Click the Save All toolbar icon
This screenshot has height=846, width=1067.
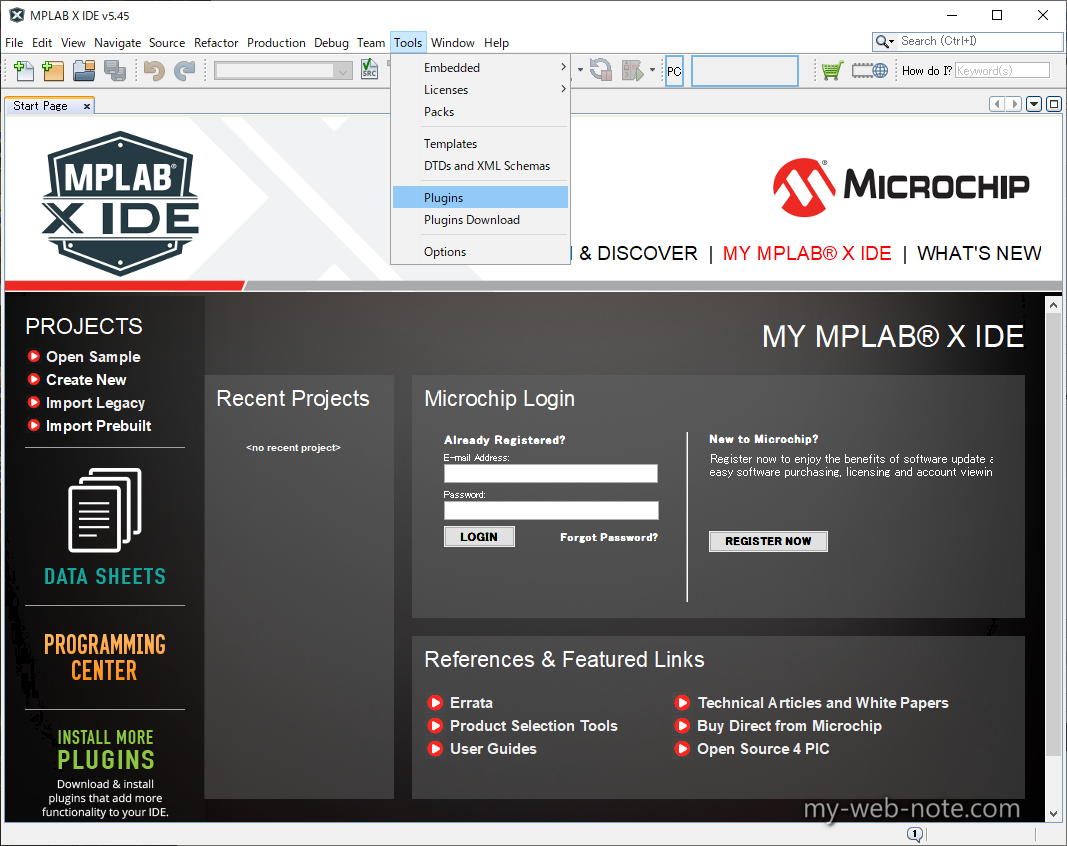point(115,71)
